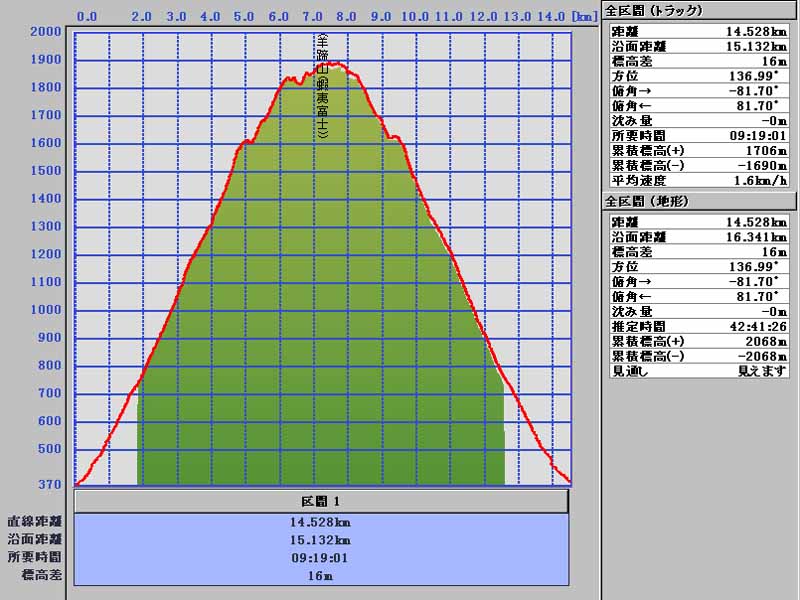Screen dimensions: 800x600
Task: Click the 所要時間 09:19:01 value below graph
Action: pyautogui.click(x=321, y=558)
